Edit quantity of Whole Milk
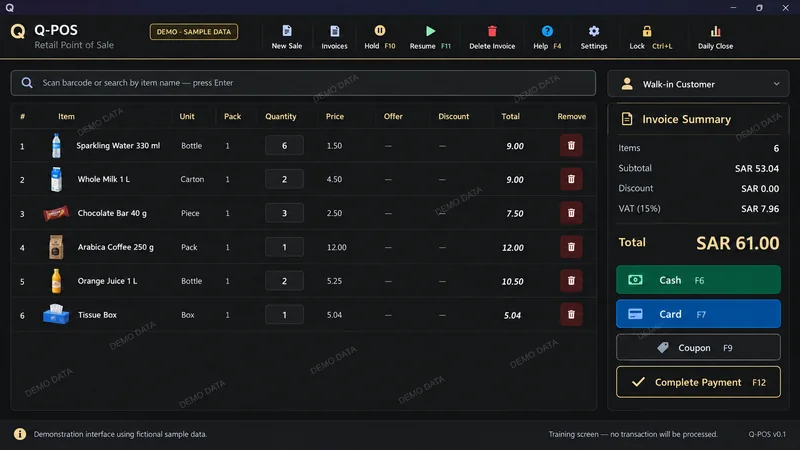Screen dimensions: 800x450 coord(284,179)
